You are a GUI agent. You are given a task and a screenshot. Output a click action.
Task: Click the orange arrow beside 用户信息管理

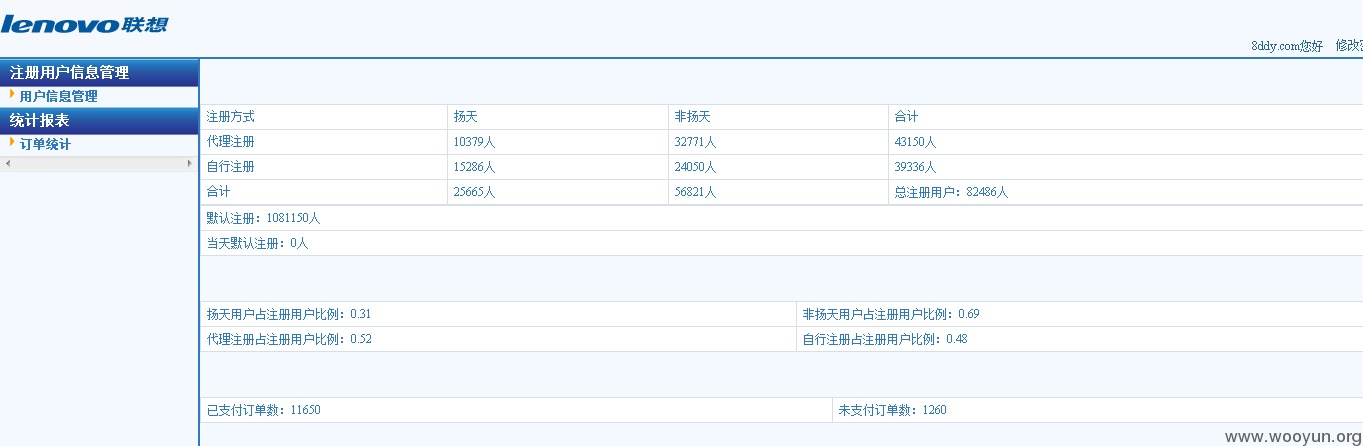pyautogui.click(x=13, y=94)
